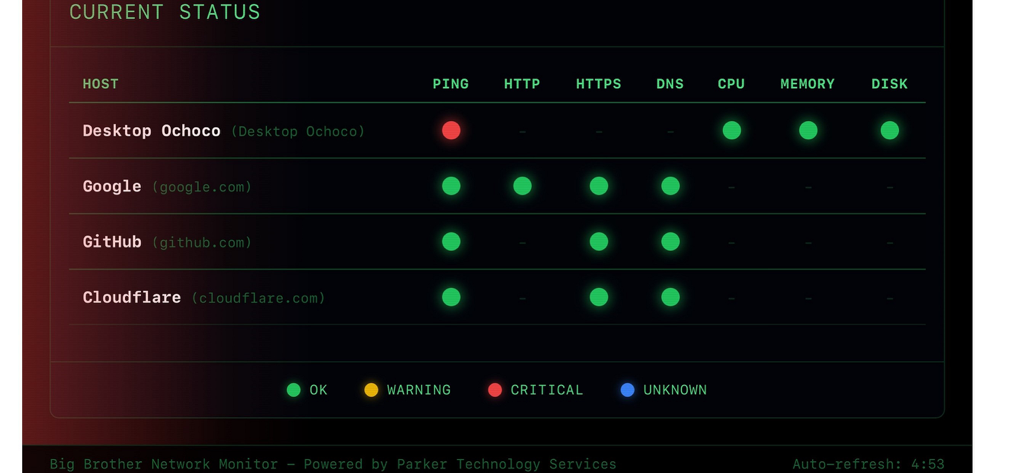Select the Desktop Ochoco host name
This screenshot has width=1024, height=473.
[152, 131]
